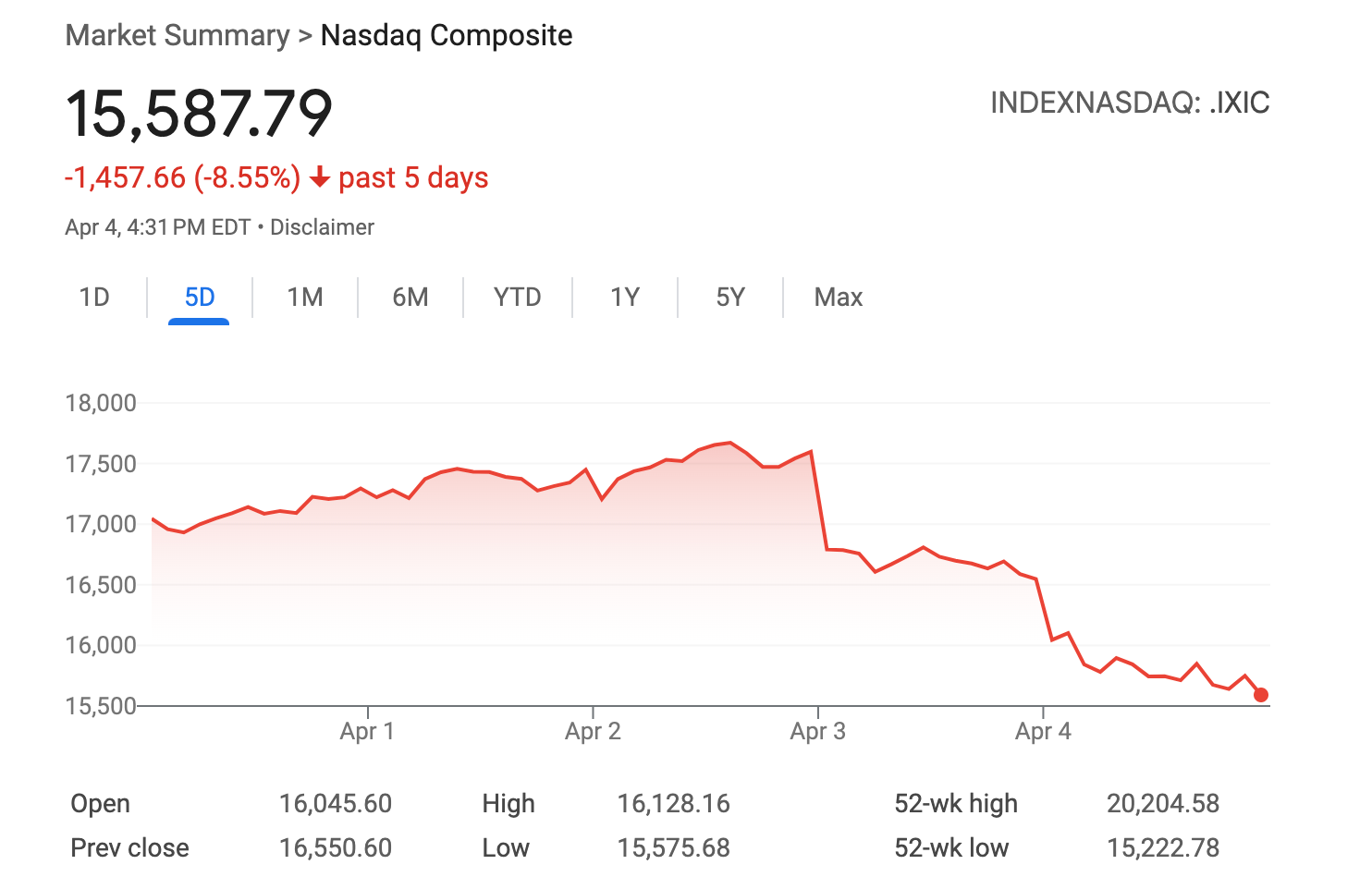Image resolution: width=1372 pixels, height=889 pixels.
Task: Click the INDEXNASDAQ: .IXIC ticker label
Action: 1129,103
